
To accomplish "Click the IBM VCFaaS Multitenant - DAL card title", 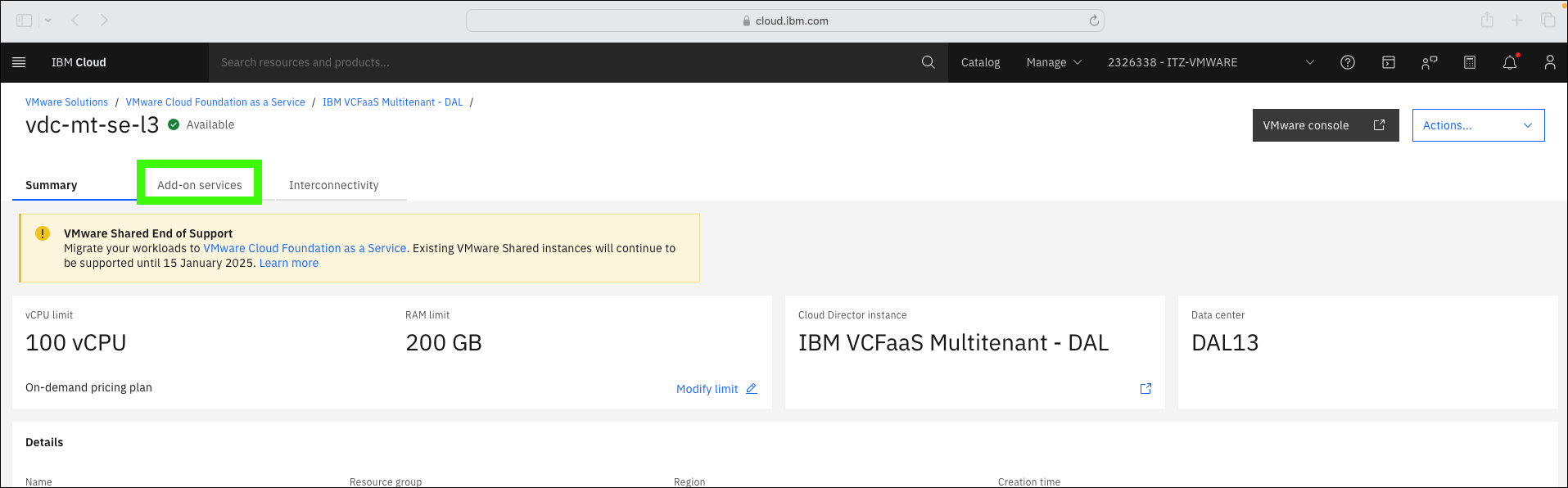I will [954, 342].
